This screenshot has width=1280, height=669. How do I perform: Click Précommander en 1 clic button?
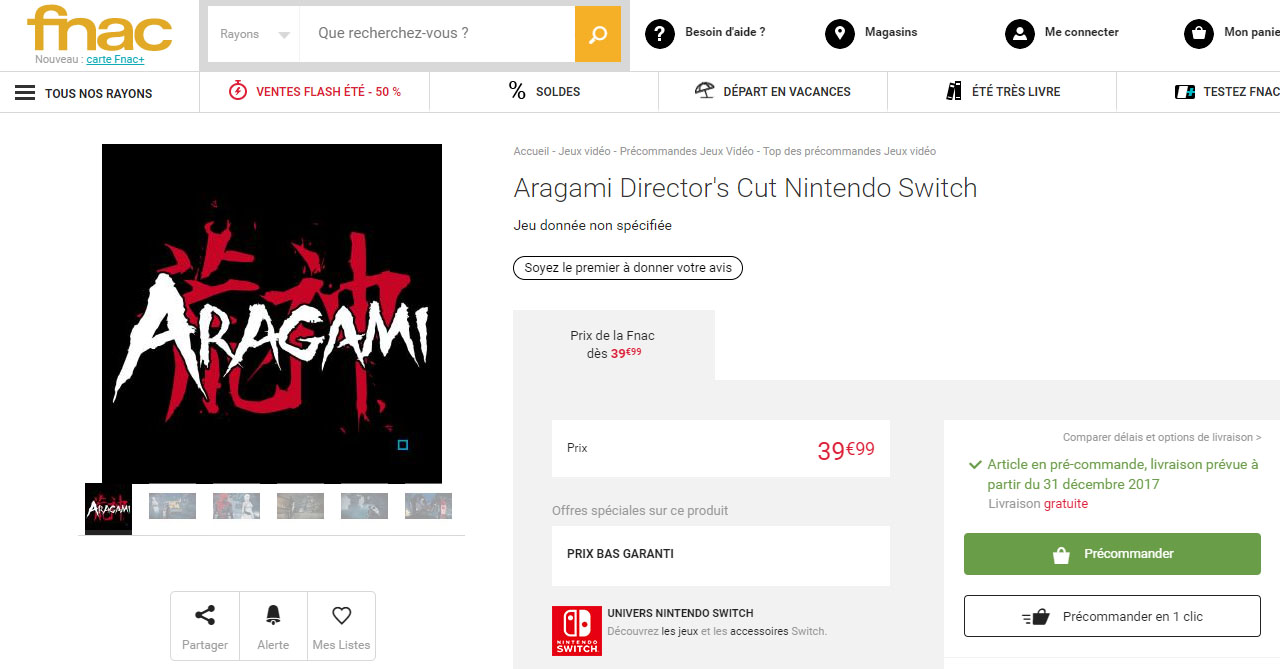(x=1112, y=617)
